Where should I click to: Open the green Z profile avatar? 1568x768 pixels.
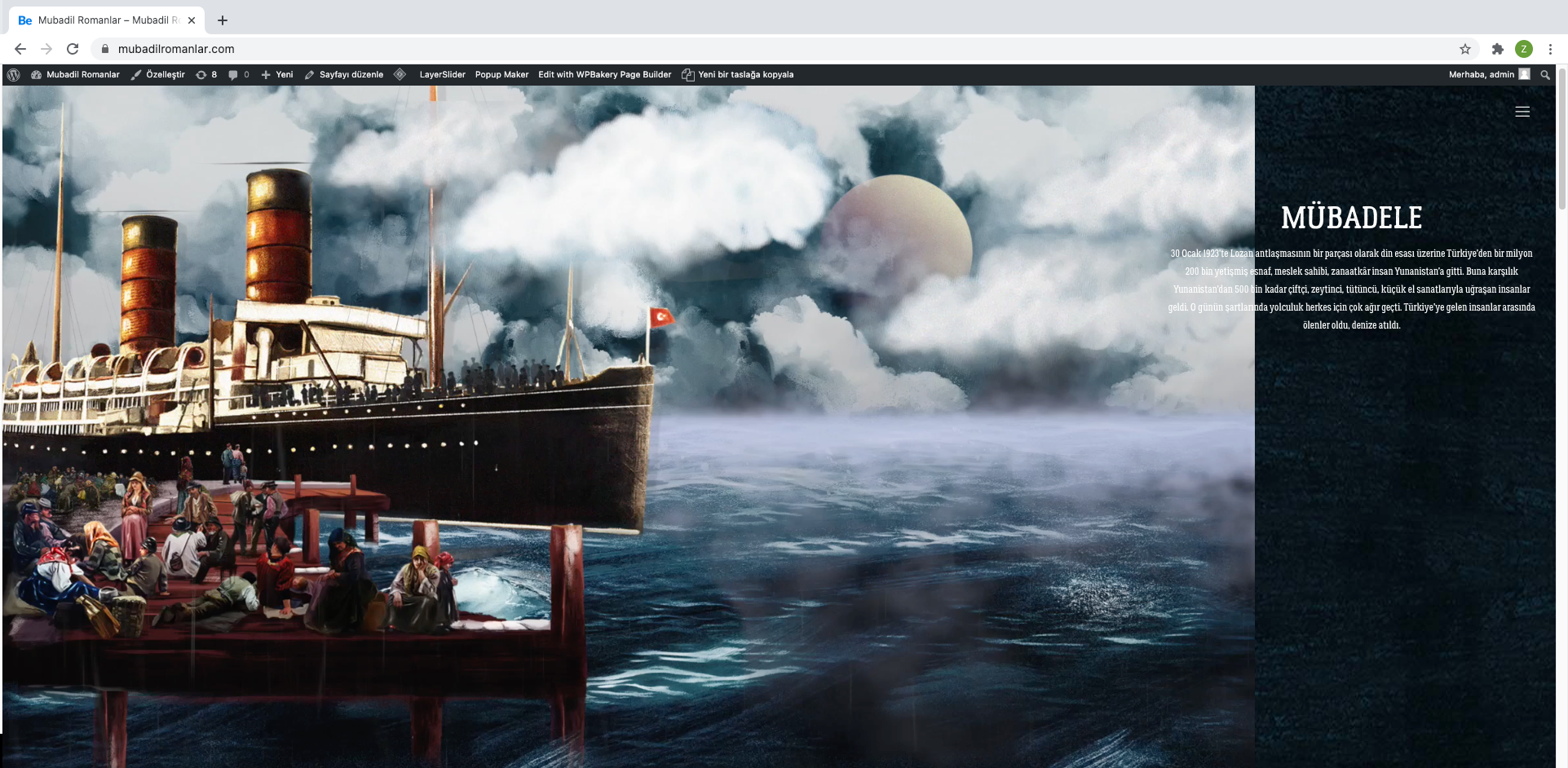pyautogui.click(x=1523, y=49)
